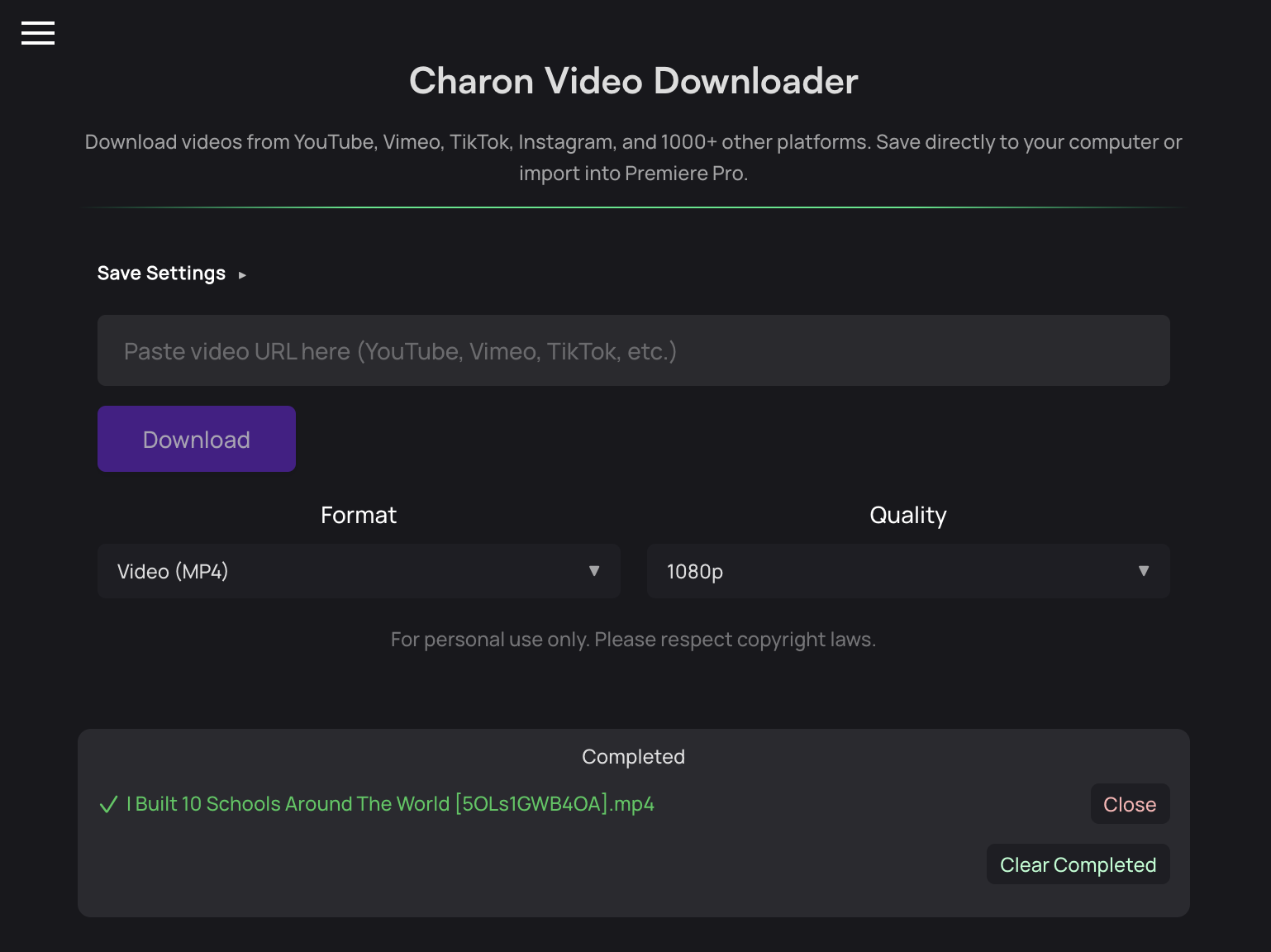This screenshot has width=1271, height=952.
Task: Click the video URL input field
Action: coord(633,350)
